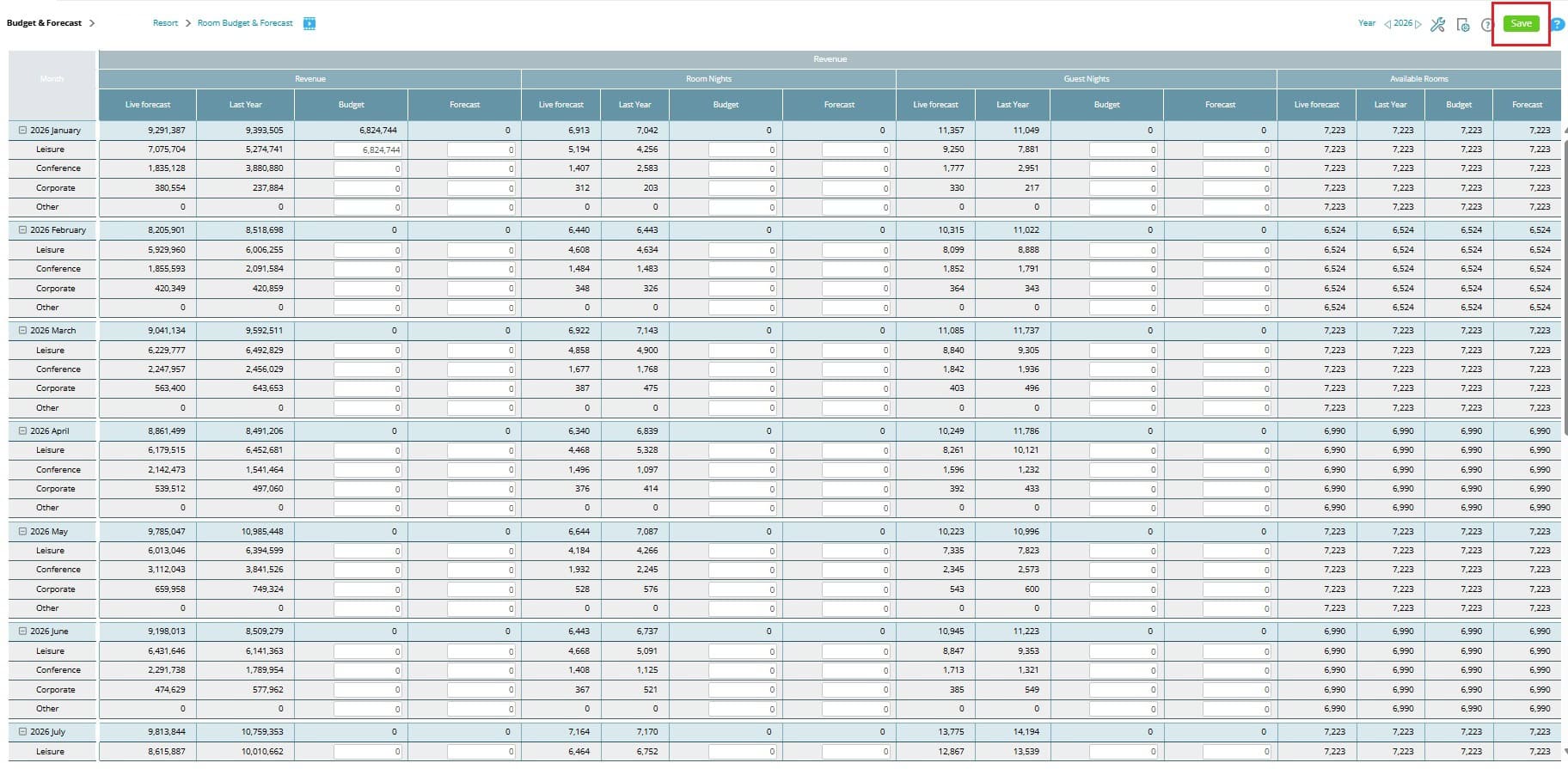Click the Year label in toolbar
Image resolution: width=1568 pixels, height=769 pixels.
(1367, 23)
